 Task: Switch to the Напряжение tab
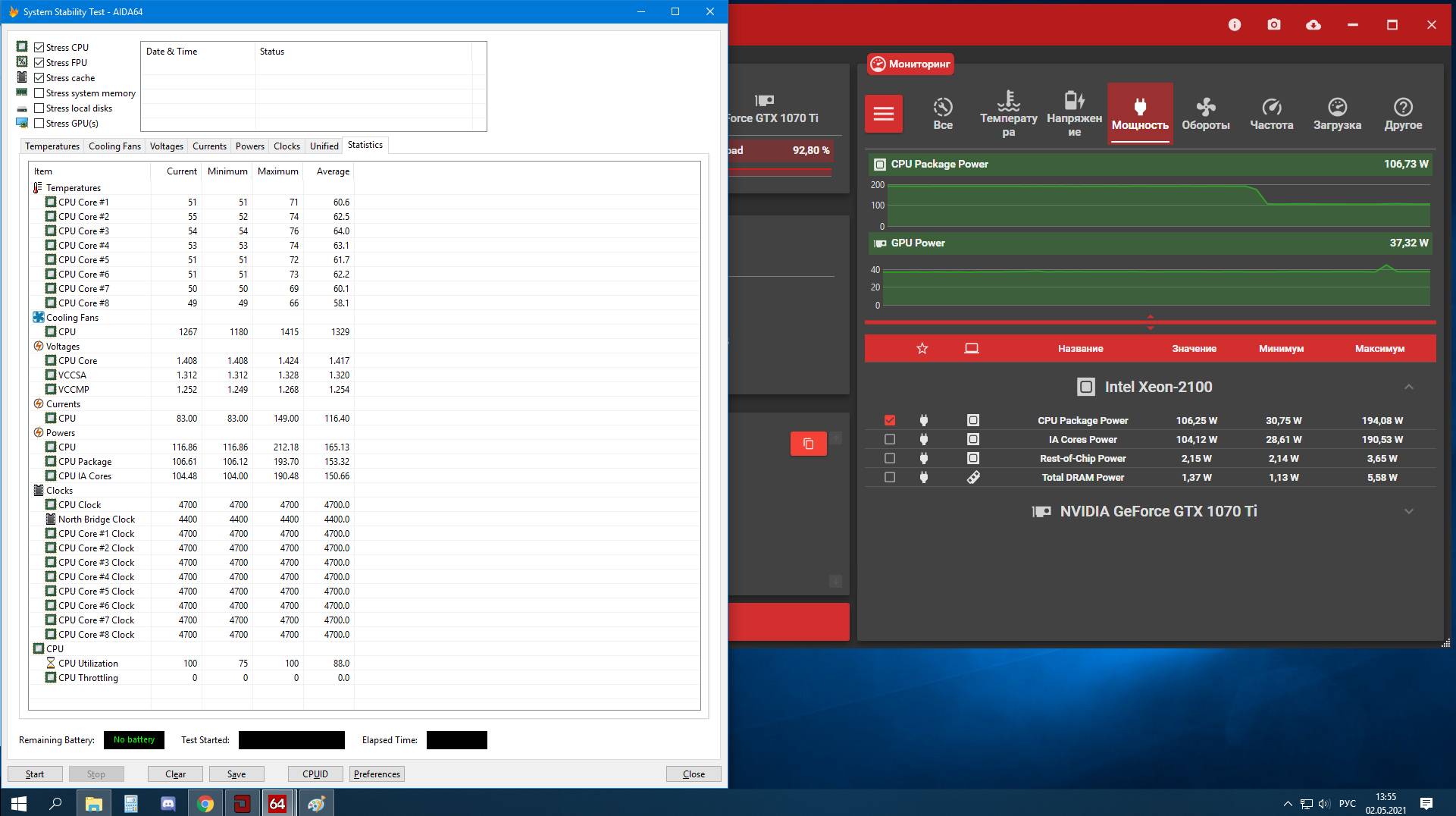[1074, 114]
